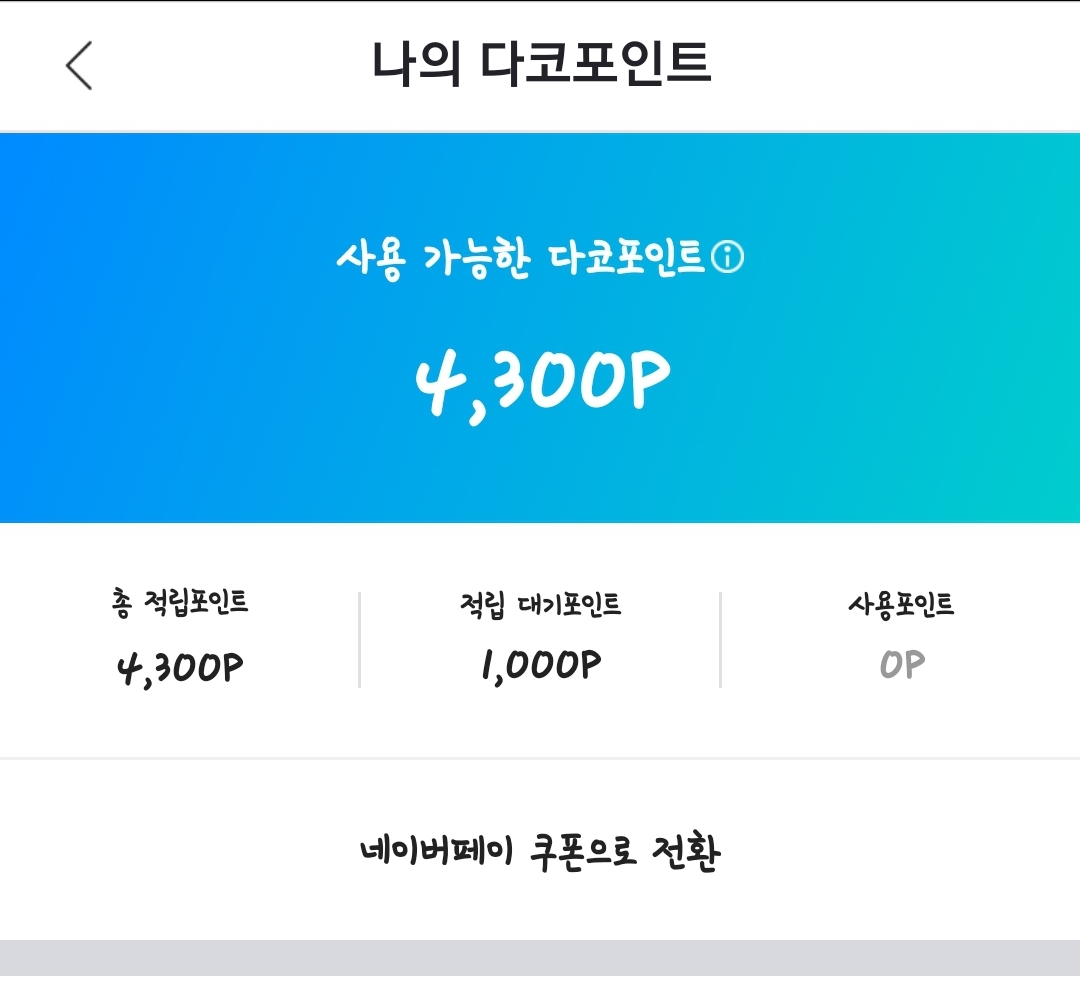The image size is (1080, 985).
Task: Click horizontal line above 네이버페이 쿠폰으로 전환
Action: click(540, 759)
